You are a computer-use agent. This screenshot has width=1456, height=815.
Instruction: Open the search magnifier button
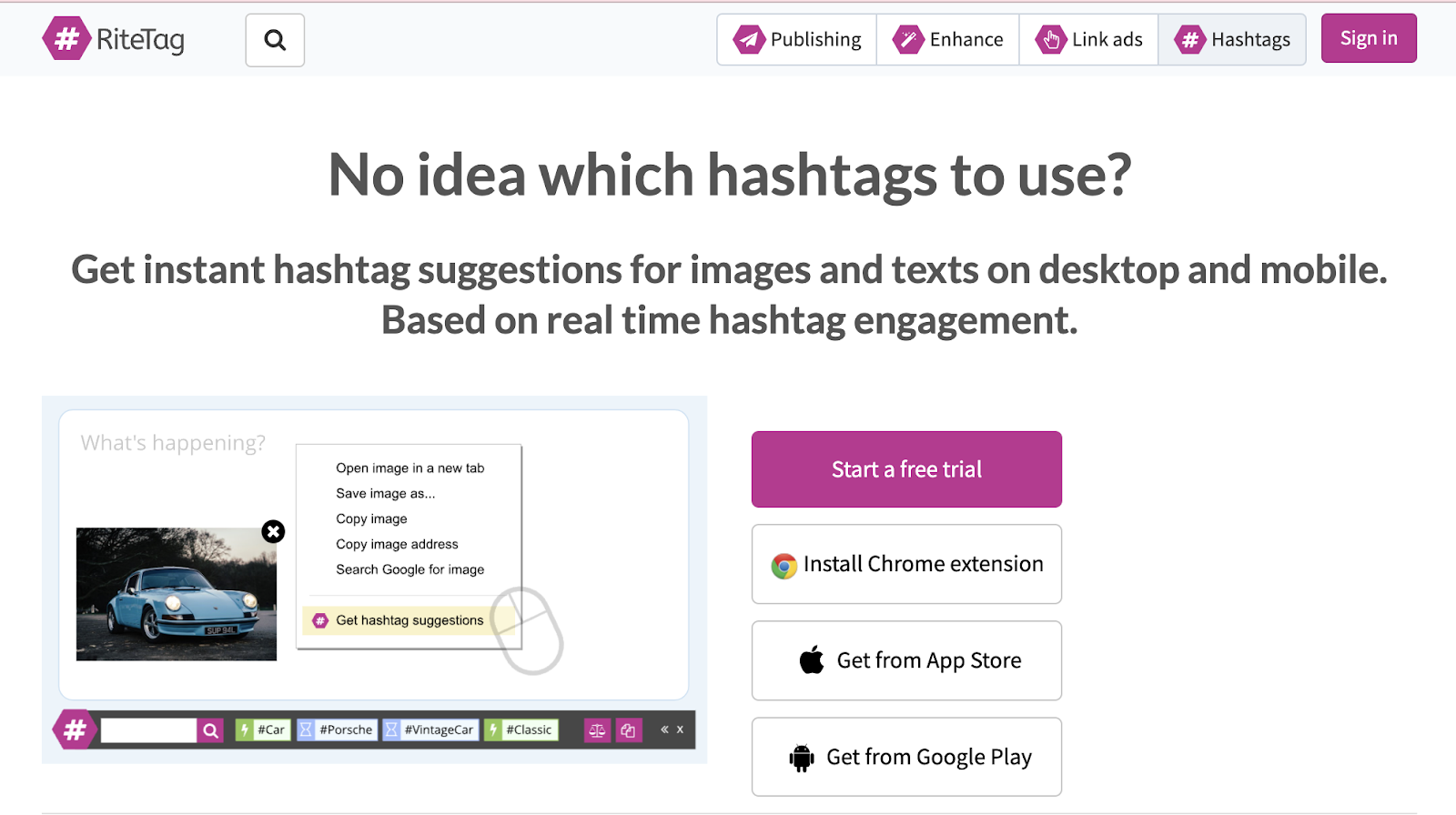click(275, 40)
